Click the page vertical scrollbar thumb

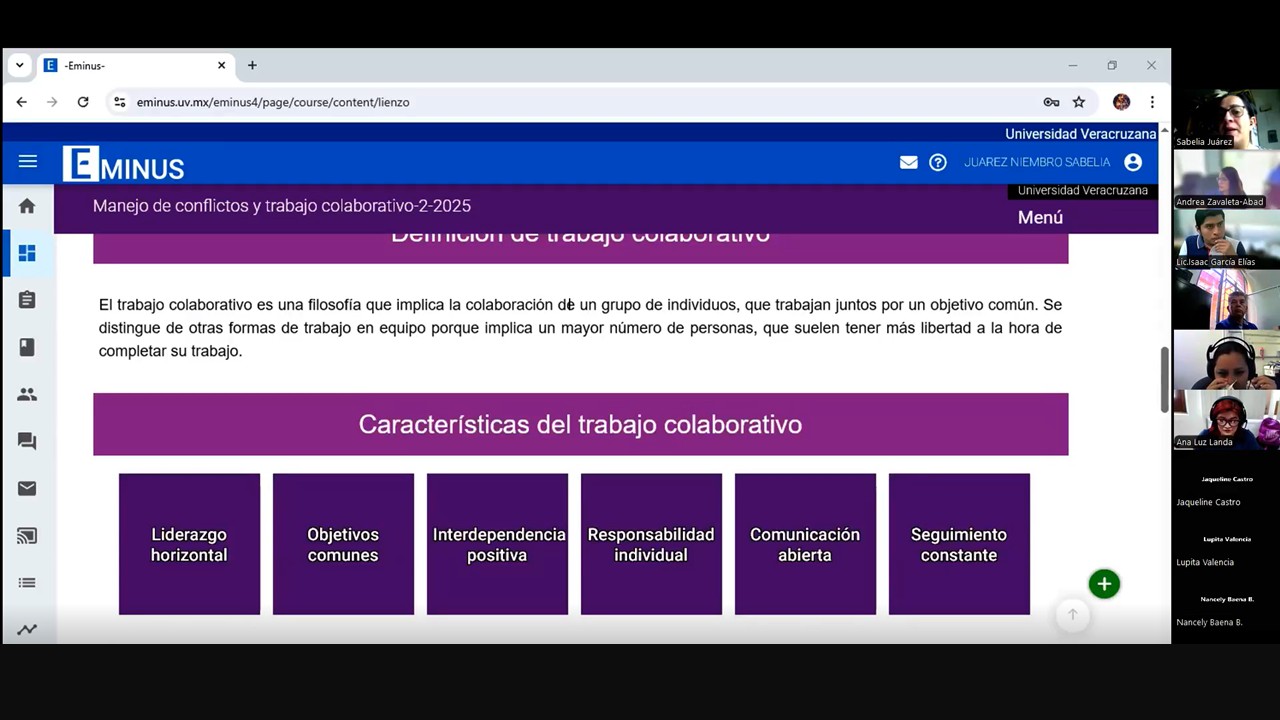pos(1164,379)
